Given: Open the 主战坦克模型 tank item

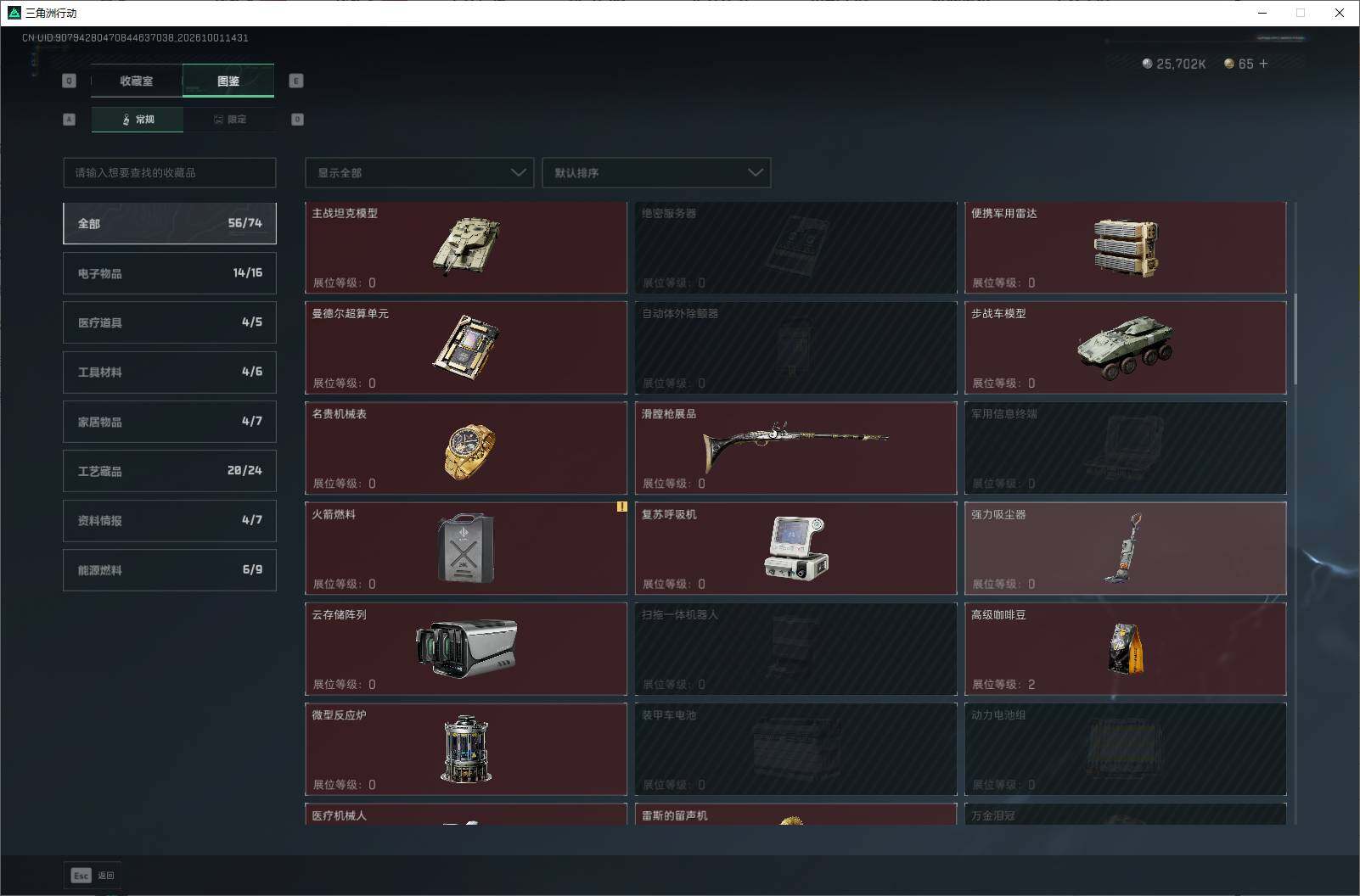Looking at the screenshot, I should click(466, 248).
